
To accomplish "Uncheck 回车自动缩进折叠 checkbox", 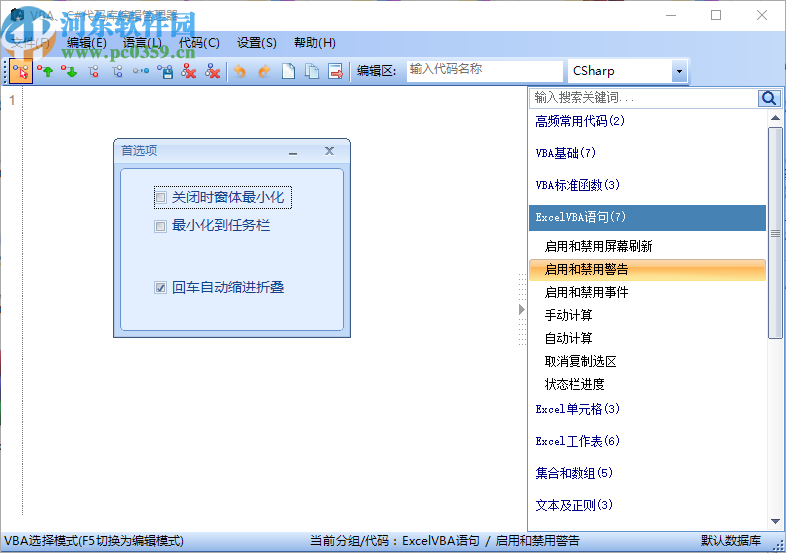I will (x=160, y=288).
